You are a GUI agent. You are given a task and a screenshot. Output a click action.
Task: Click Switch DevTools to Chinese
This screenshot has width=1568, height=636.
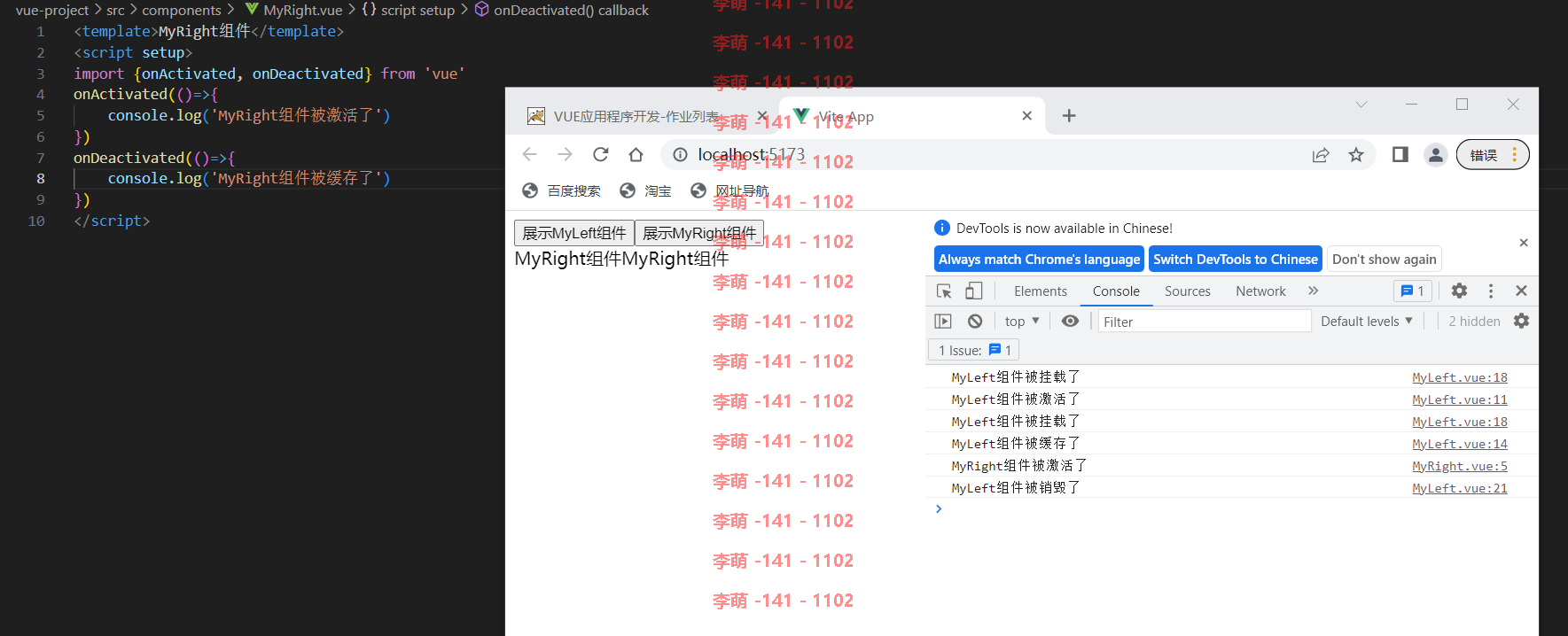pyautogui.click(x=1236, y=260)
